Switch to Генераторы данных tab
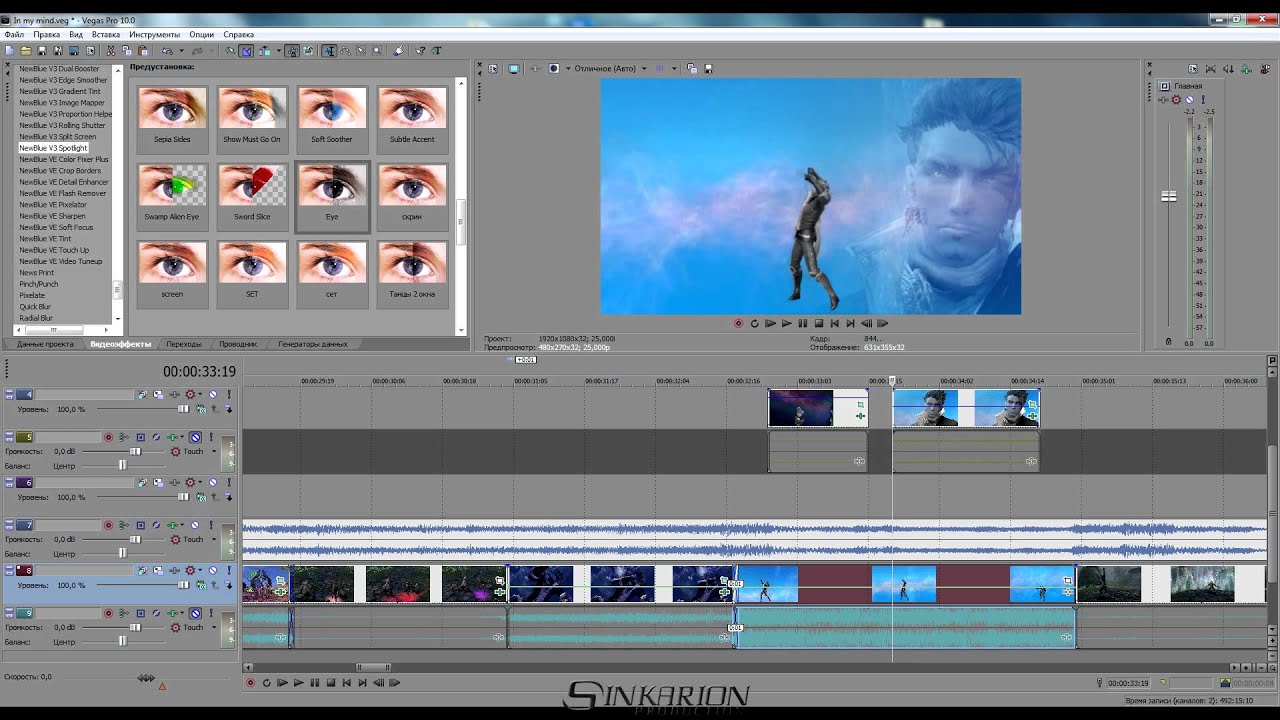 [x=313, y=344]
